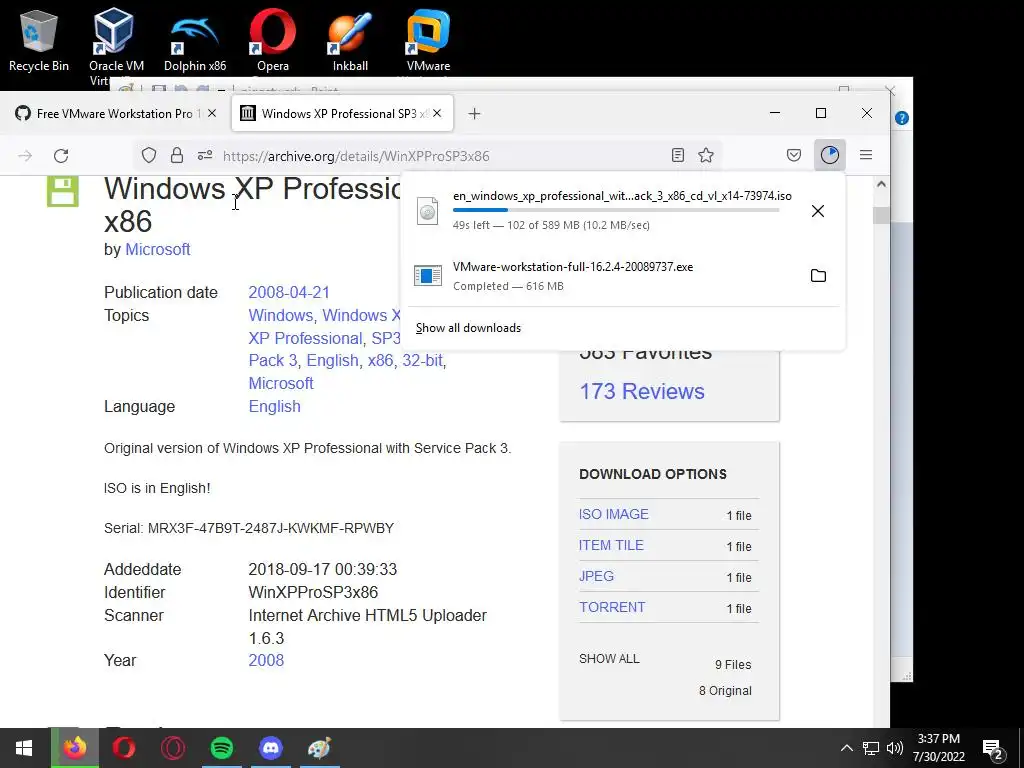Bookmark this page with the star

pos(706,155)
